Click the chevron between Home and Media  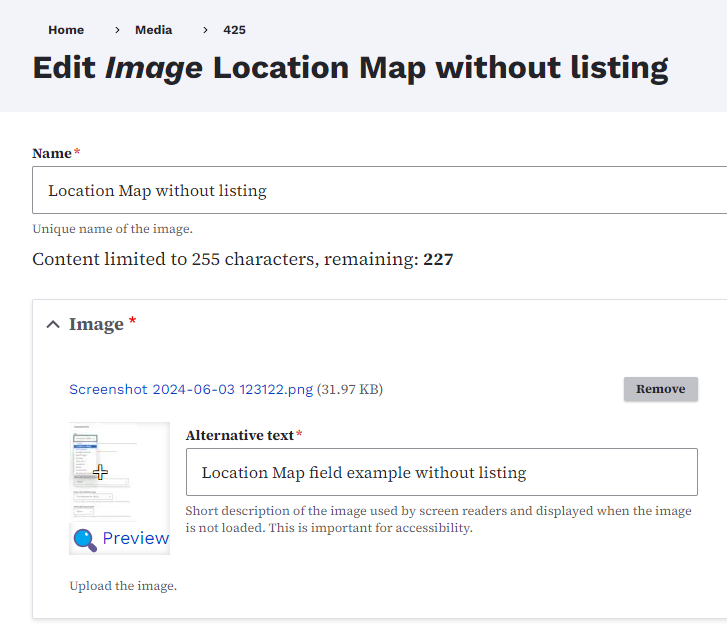116,30
